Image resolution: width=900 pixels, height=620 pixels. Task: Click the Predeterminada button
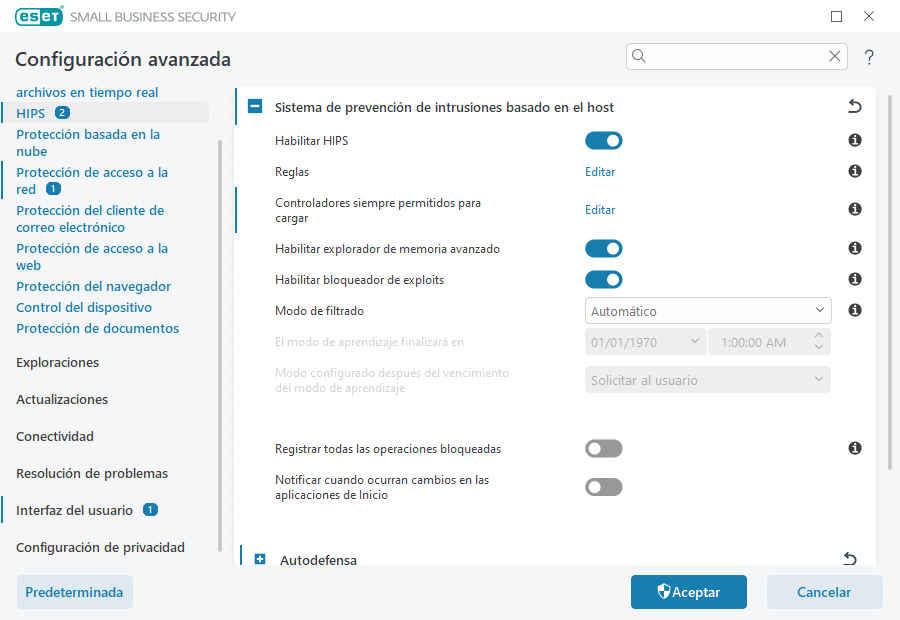pyautogui.click(x=74, y=592)
